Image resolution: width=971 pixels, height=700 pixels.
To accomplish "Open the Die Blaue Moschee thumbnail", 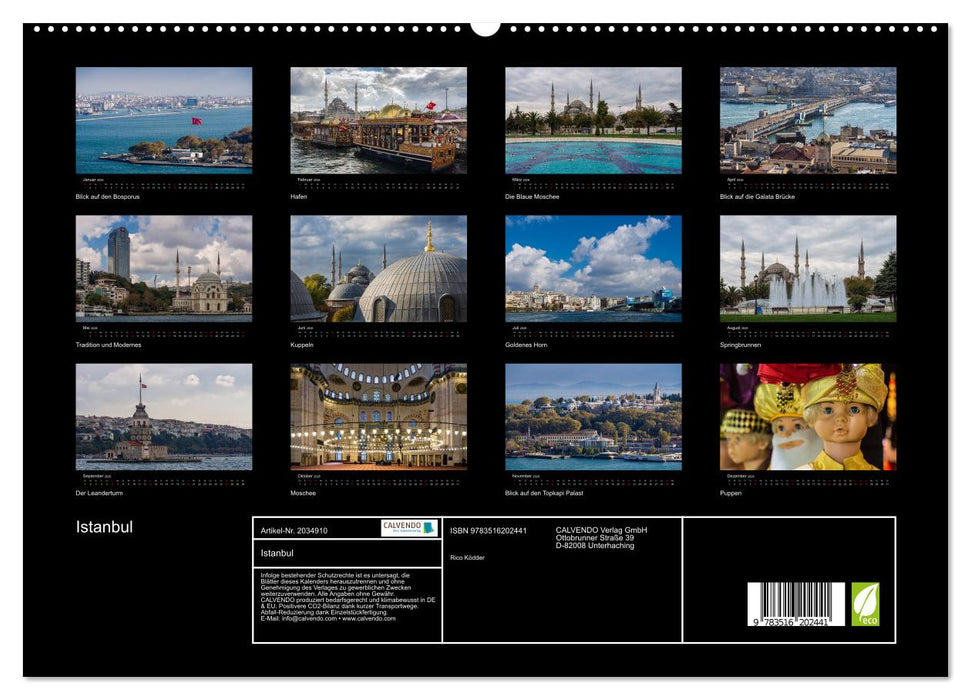I will (593, 121).
